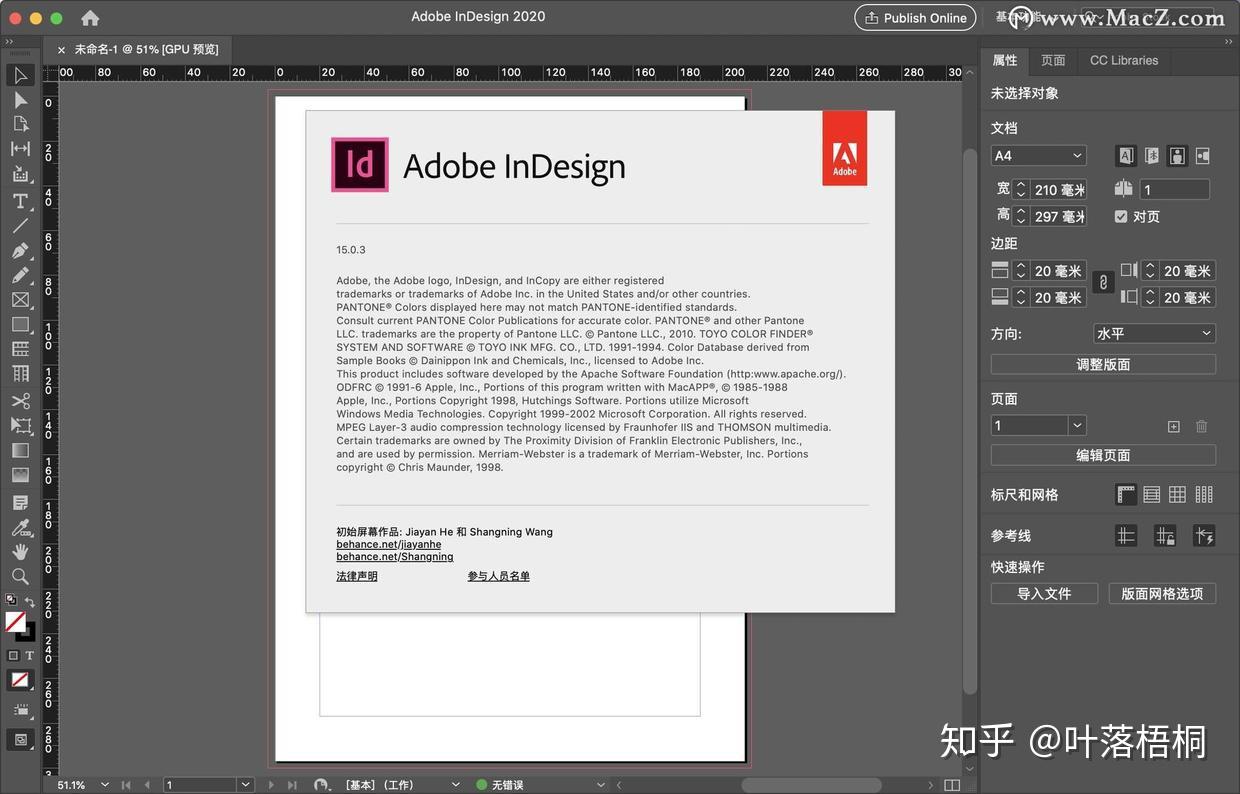Select the Eyedropper tool

pos(20,528)
